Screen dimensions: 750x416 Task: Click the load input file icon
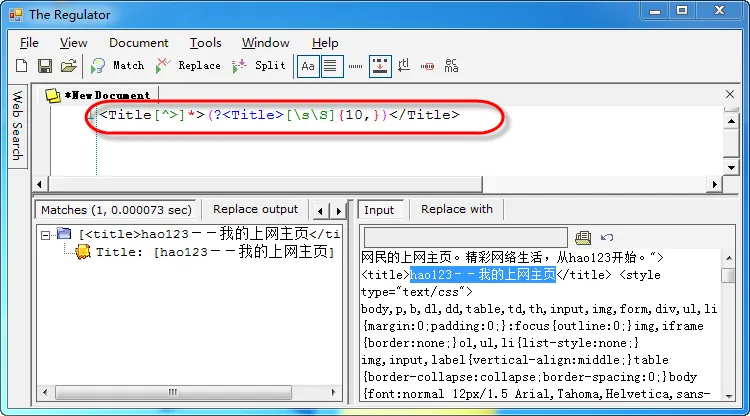pyautogui.click(x=583, y=238)
